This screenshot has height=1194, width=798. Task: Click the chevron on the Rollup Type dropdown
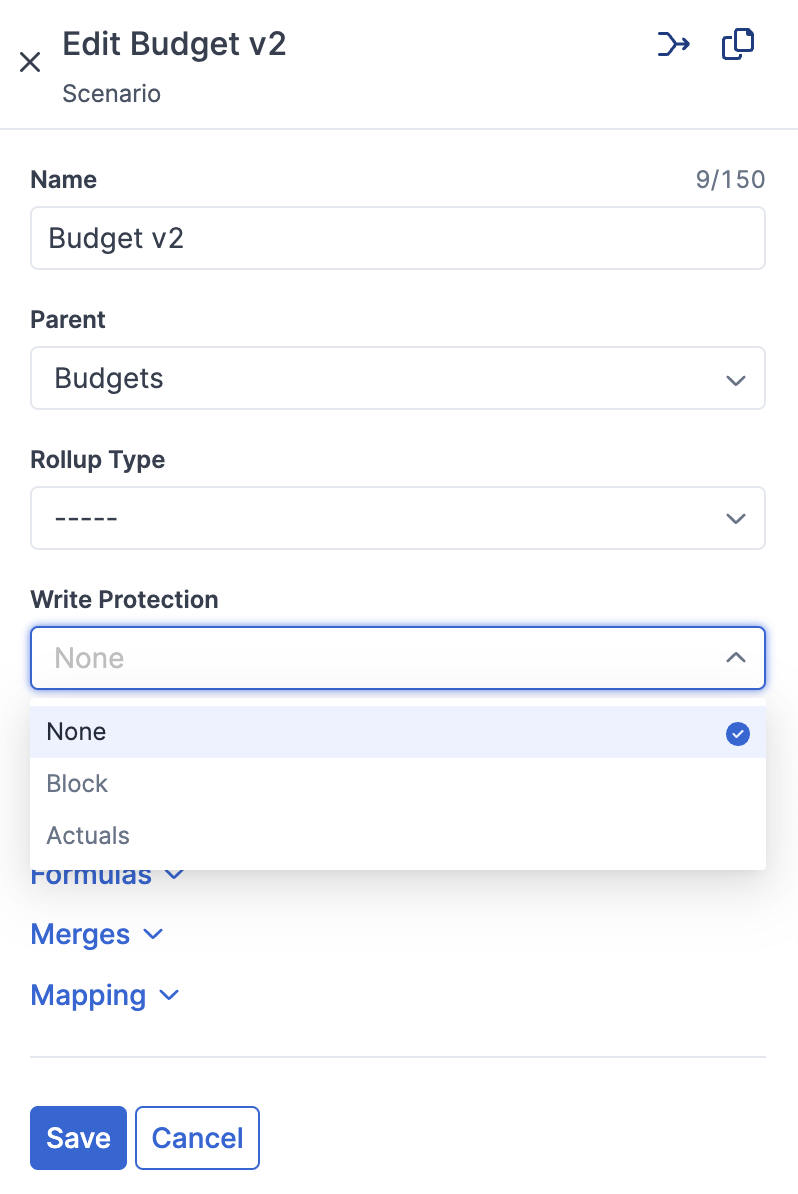pyautogui.click(x=736, y=518)
